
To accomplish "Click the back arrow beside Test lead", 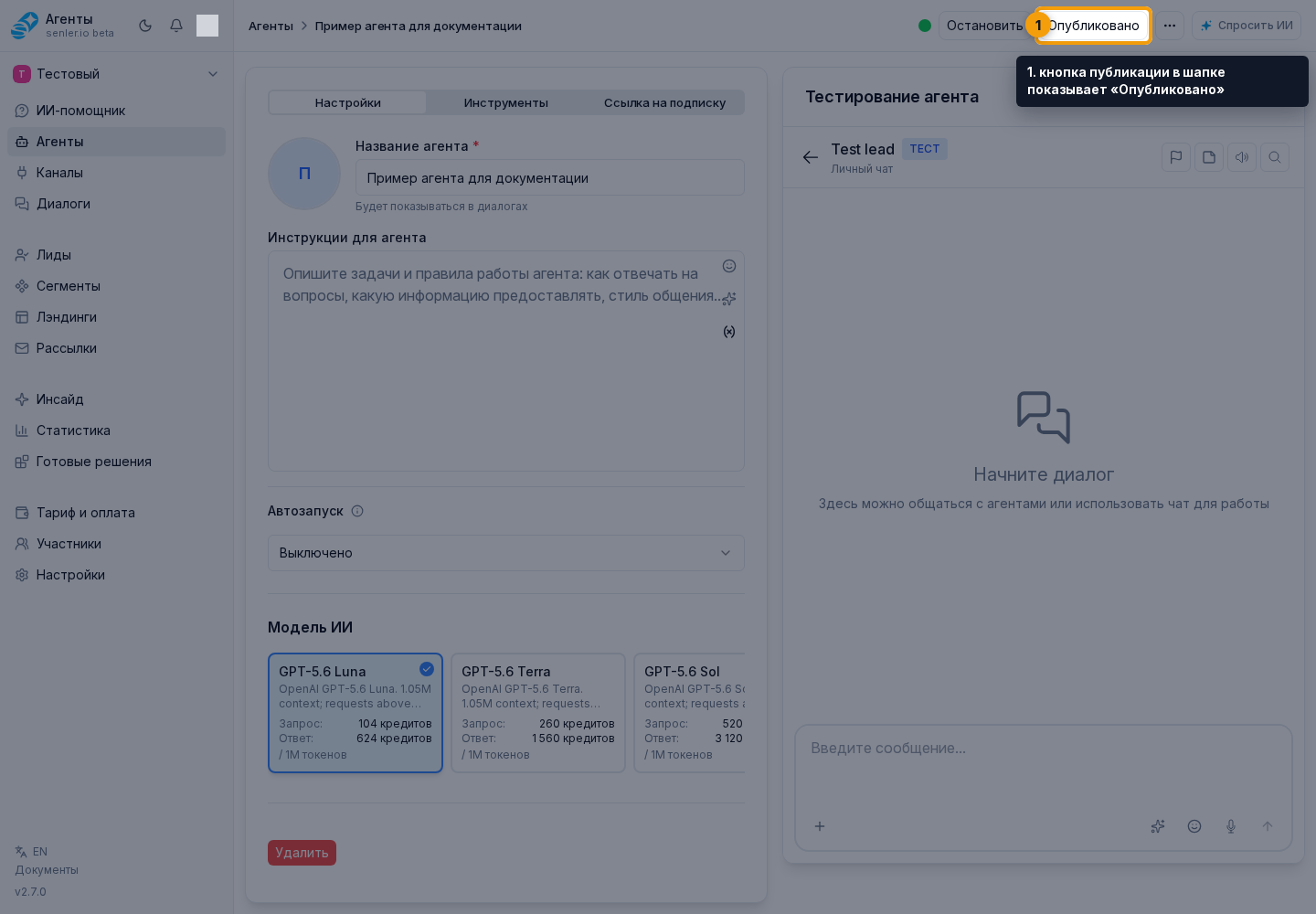I will tap(810, 157).
